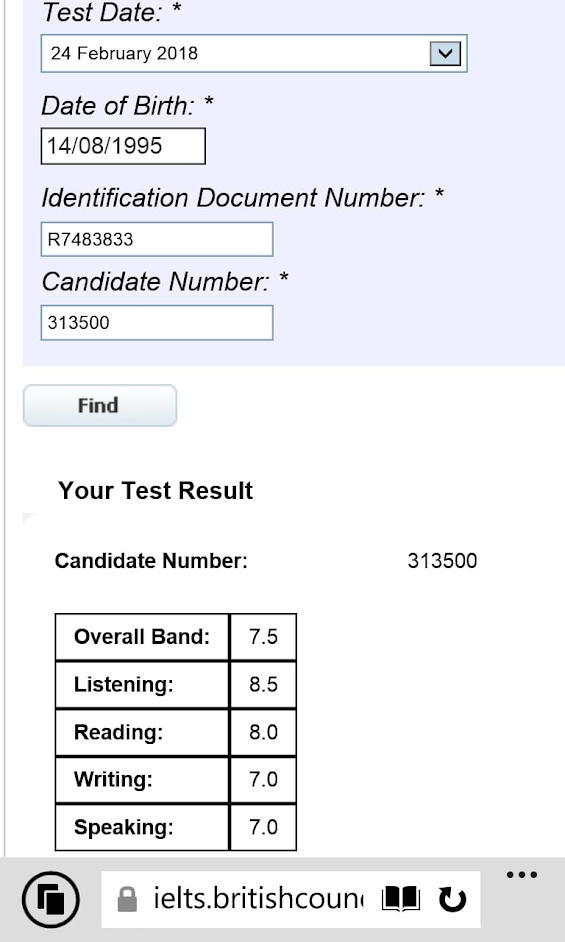Select the Listening score 8.5 cell
This screenshot has height=942, width=565.
click(x=263, y=684)
